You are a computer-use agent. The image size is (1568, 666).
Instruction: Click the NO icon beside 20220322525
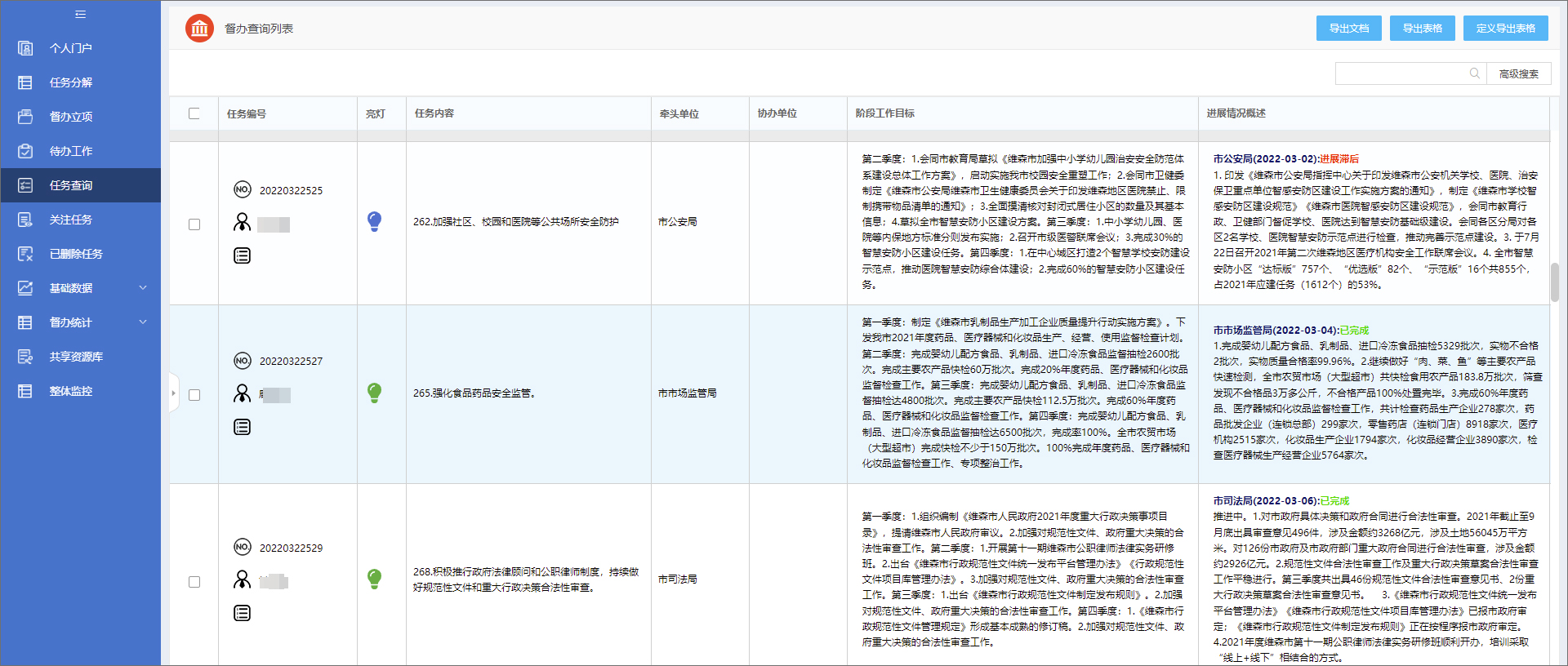(242, 190)
